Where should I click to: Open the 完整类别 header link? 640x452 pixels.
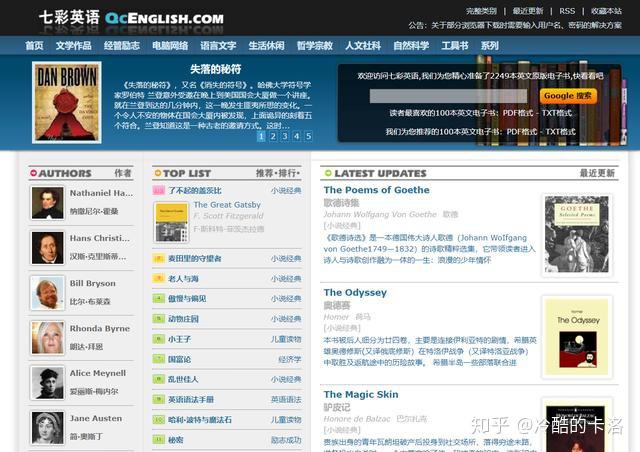(x=482, y=11)
